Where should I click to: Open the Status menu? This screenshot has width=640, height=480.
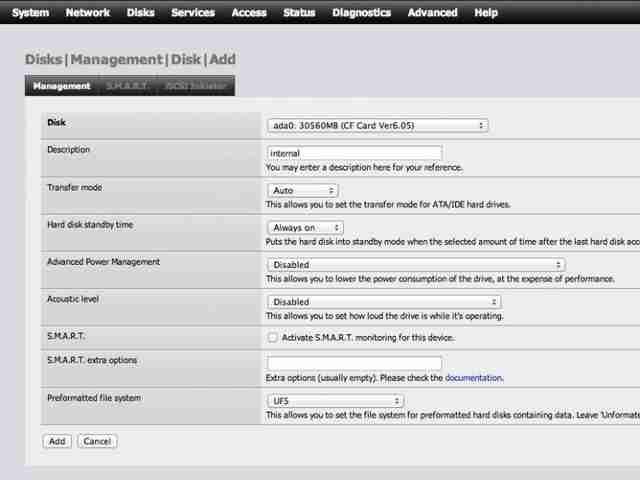(x=299, y=13)
